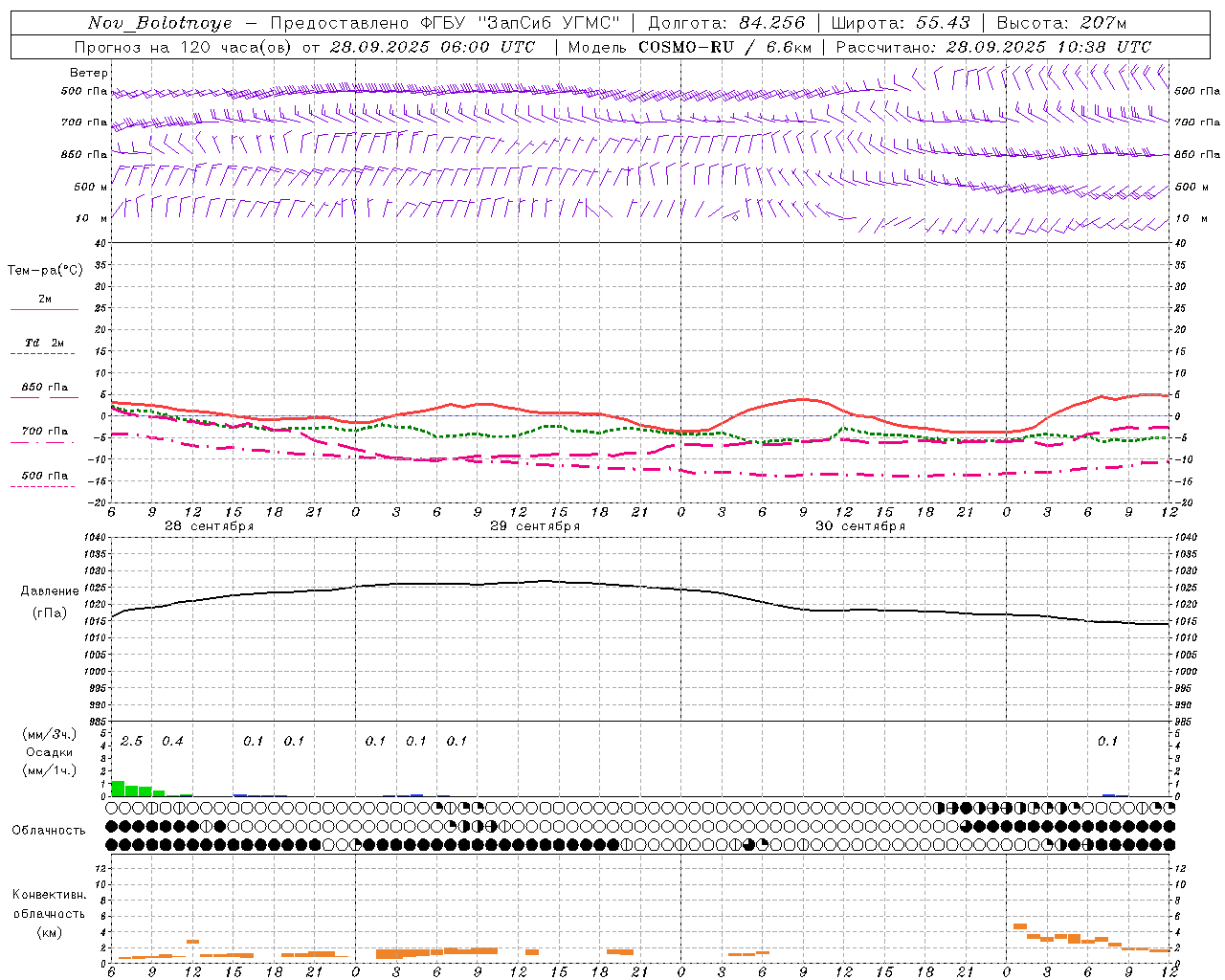This screenshot has height=980, width=1225.
Task: Click the Высота: 207м value
Action: pos(1061,23)
